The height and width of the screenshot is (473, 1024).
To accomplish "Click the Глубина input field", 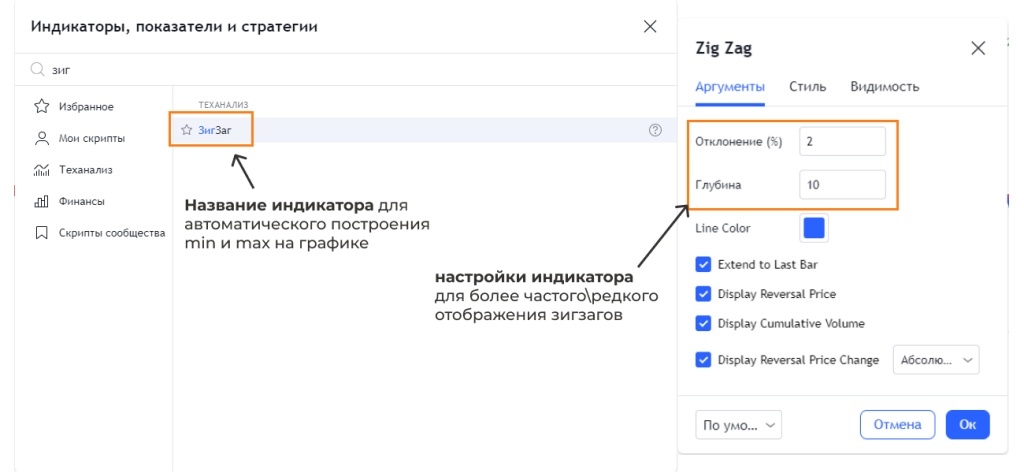I will [x=842, y=185].
